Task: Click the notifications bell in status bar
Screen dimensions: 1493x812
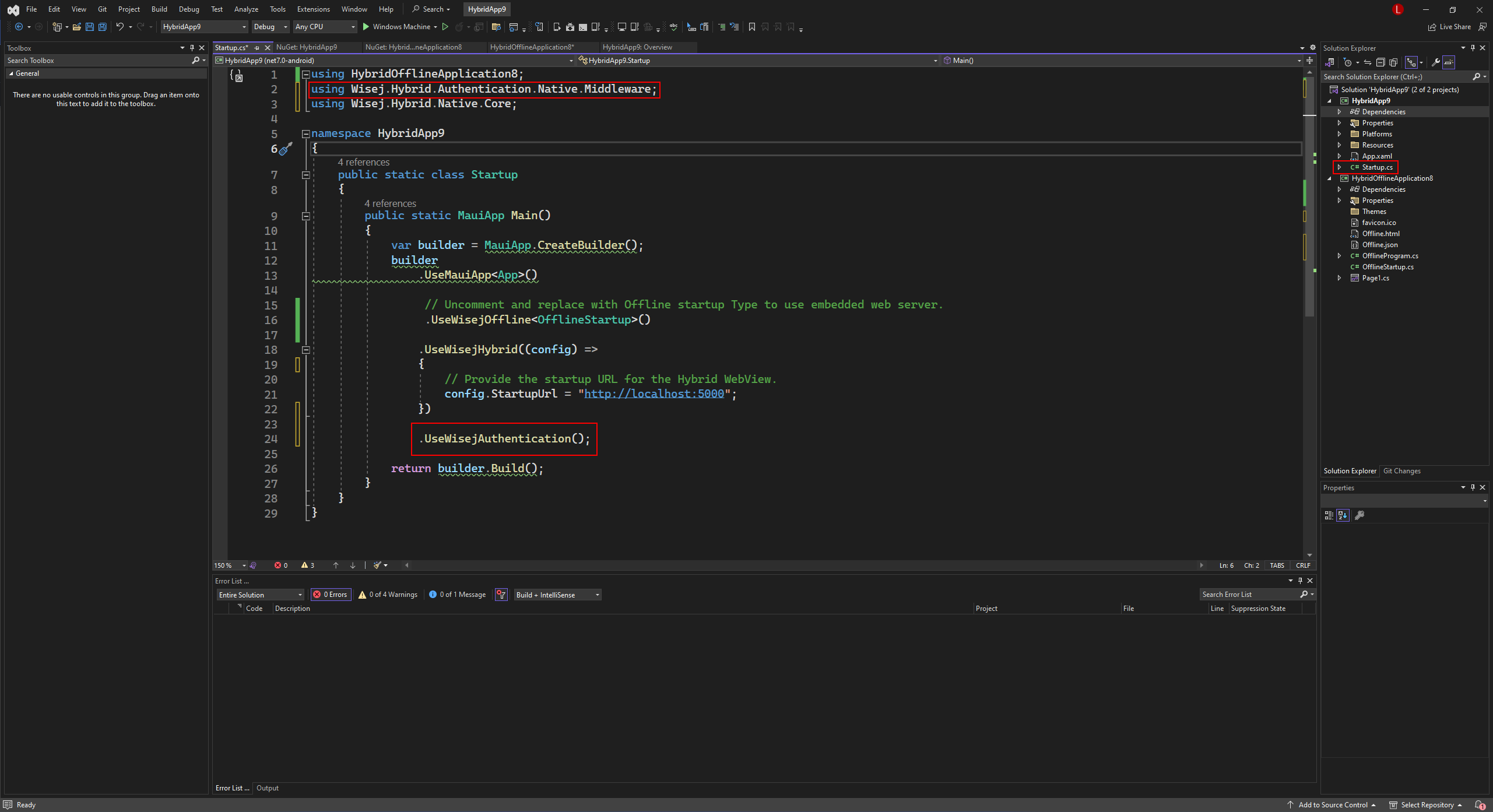Action: pyautogui.click(x=1480, y=805)
